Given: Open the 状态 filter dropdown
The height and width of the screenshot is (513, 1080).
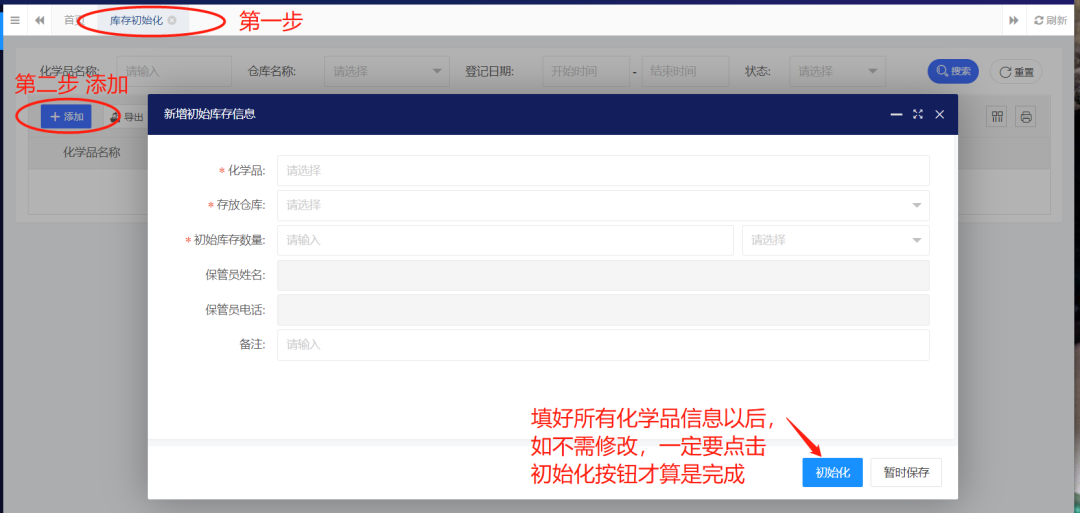Looking at the screenshot, I should pyautogui.click(x=836, y=71).
